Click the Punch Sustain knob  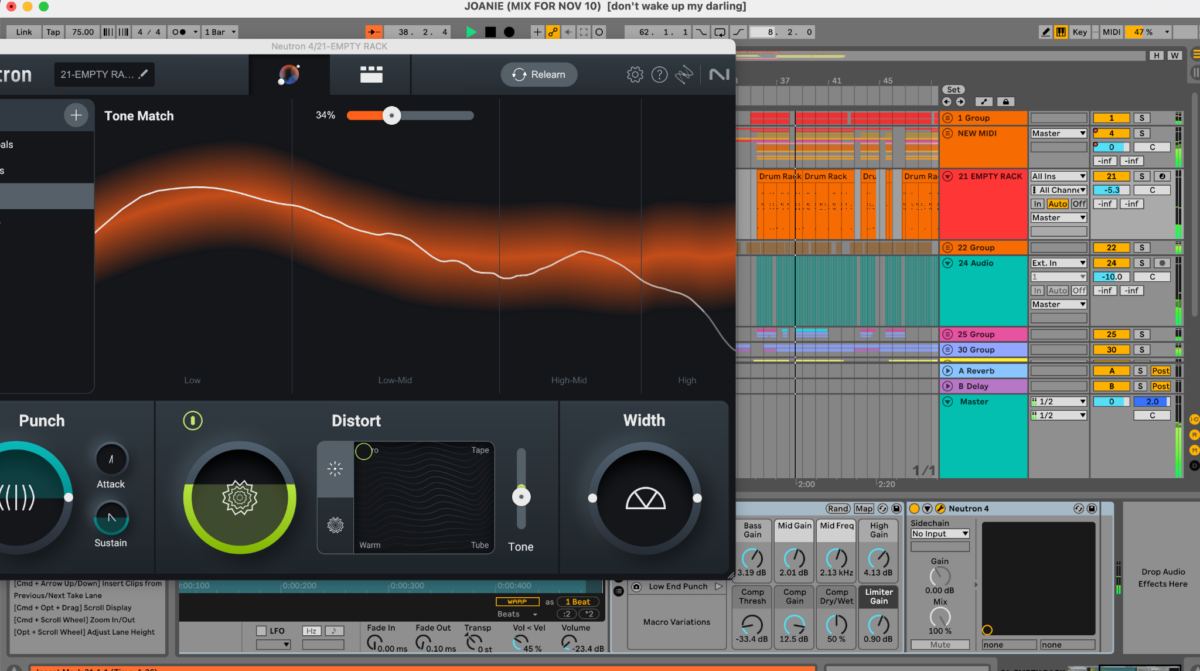coord(111,517)
